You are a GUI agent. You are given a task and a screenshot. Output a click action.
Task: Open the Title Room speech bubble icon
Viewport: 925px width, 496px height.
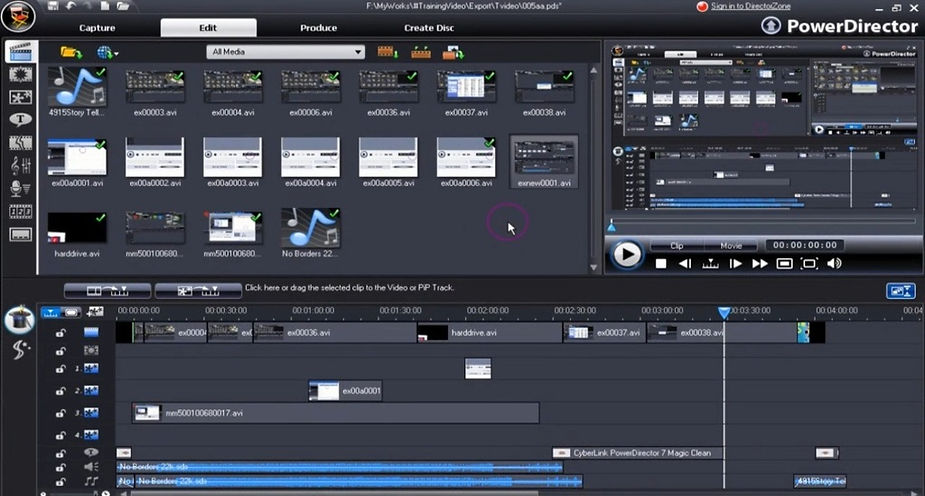[x=21, y=120]
